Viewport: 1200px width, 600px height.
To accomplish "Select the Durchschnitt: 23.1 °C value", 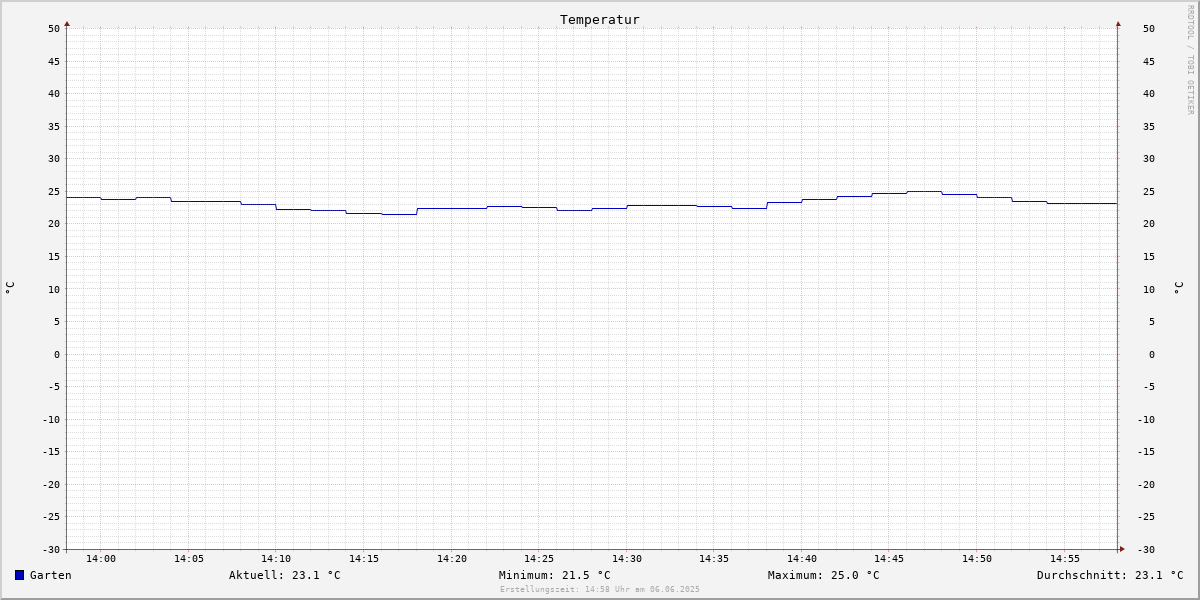I will (1110, 575).
